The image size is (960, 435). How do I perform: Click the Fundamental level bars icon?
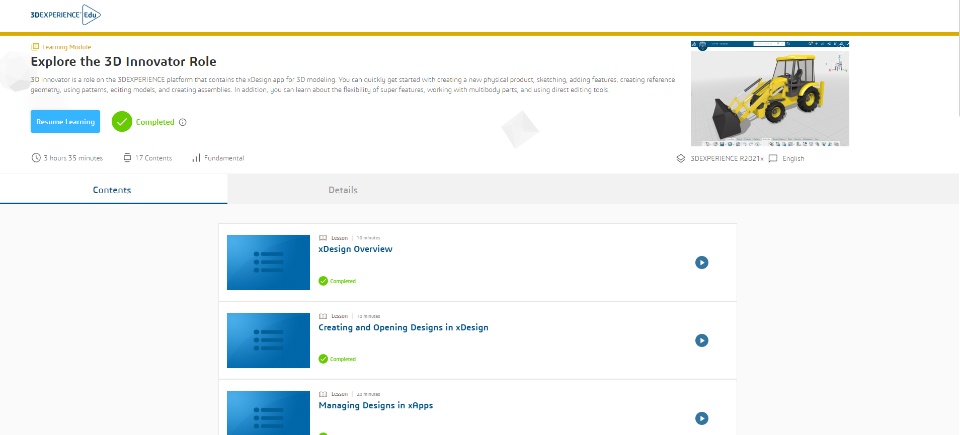(196, 158)
